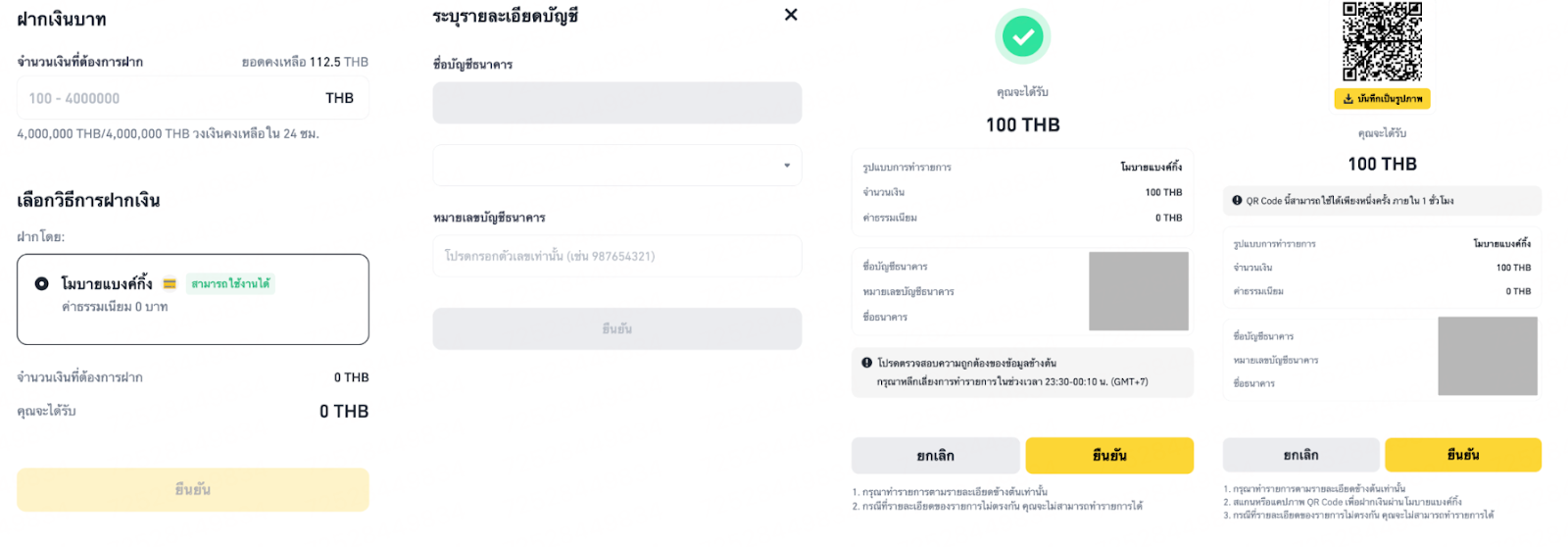The width and height of the screenshot is (1568, 547).
Task: Click the gray bank account name field
Action: (616, 103)
